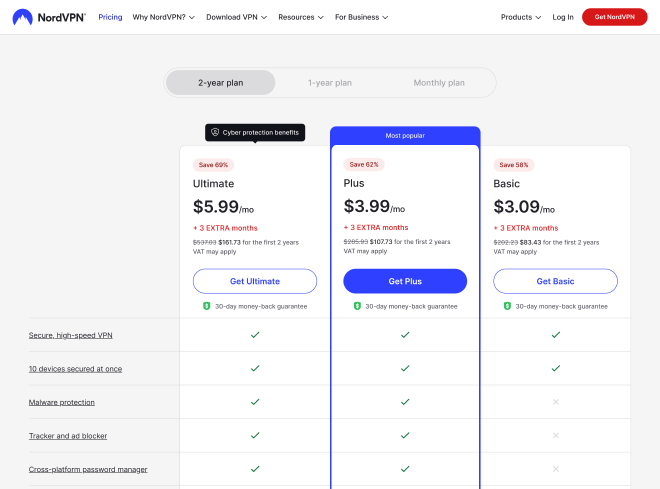
Task: Open the Malware protection feature link
Action: pos(61,402)
